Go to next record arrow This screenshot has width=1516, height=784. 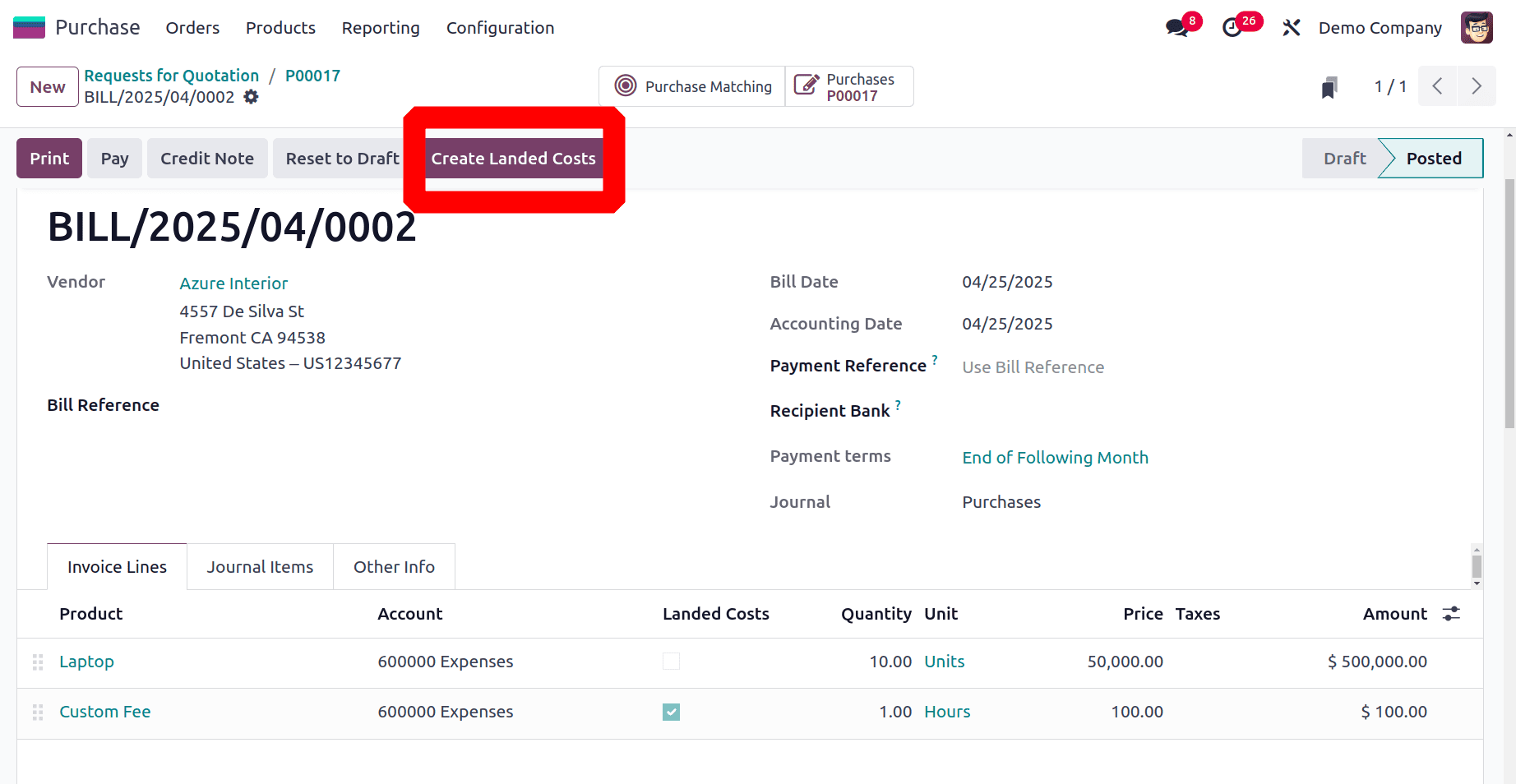coord(1477,86)
